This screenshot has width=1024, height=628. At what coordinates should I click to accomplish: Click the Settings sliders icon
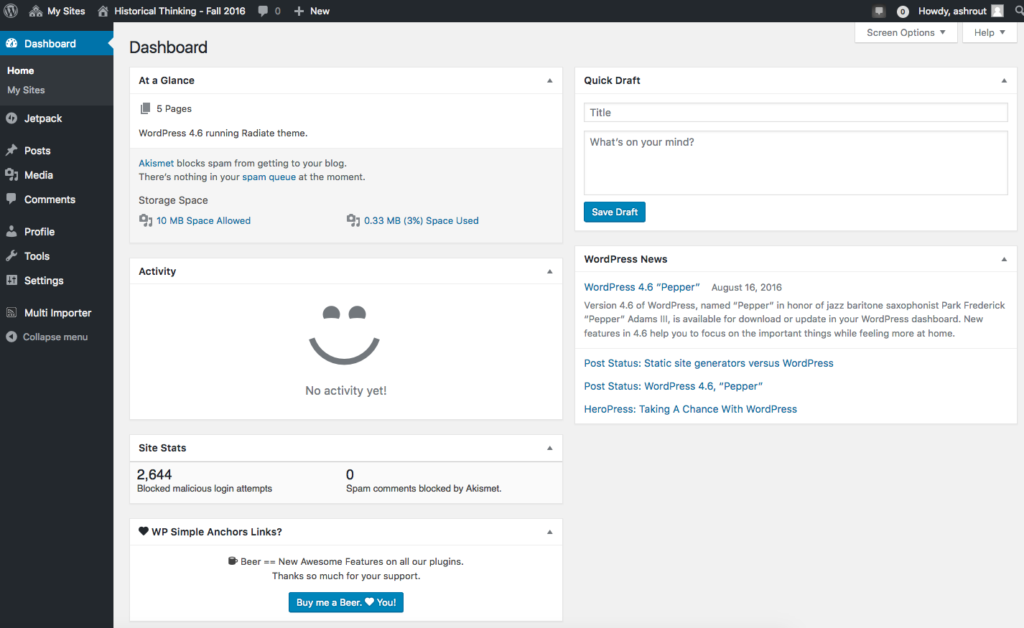click(x=12, y=279)
